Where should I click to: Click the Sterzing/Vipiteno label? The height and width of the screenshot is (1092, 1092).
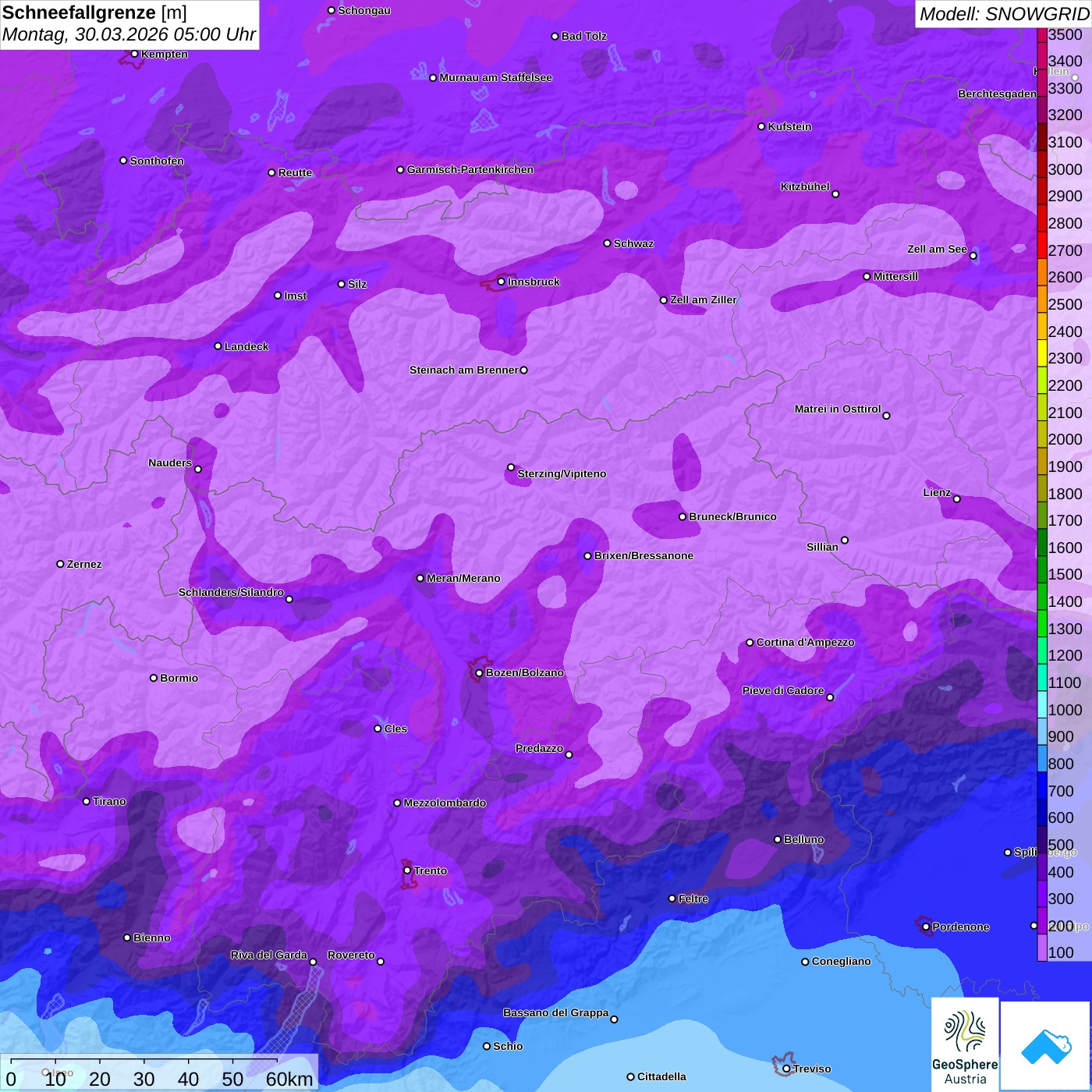[562, 473]
